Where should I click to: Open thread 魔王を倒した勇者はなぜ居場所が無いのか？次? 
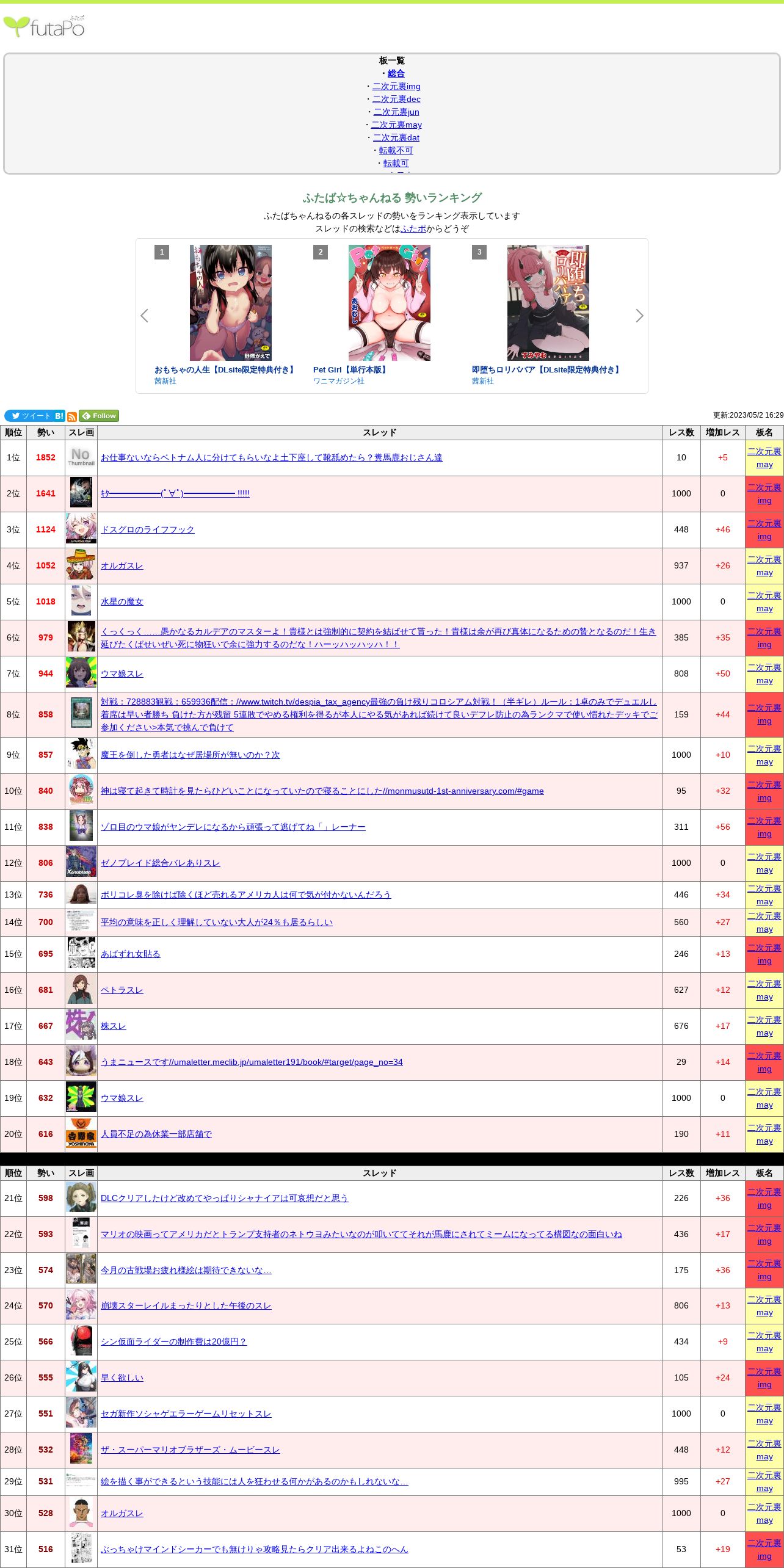[191, 755]
